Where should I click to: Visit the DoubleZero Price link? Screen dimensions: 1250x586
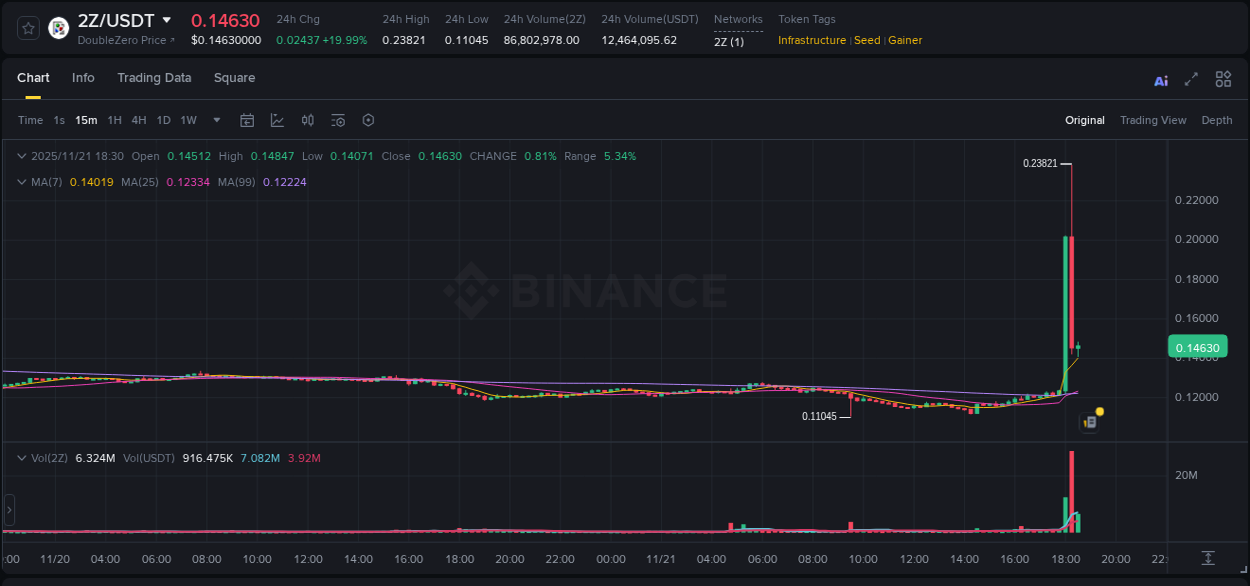[118, 40]
